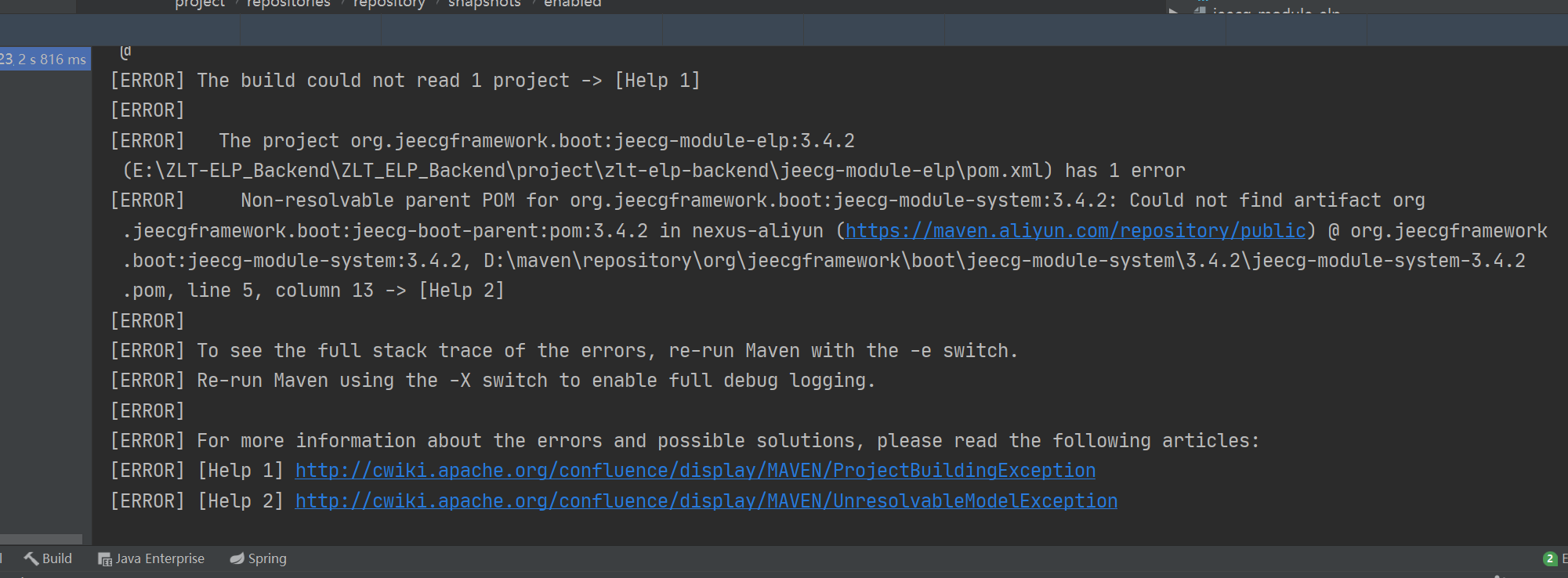Screen dimensions: 1568x578
Task: Click the 'Non-resolvable parent POM' error line
Action: coord(768,200)
